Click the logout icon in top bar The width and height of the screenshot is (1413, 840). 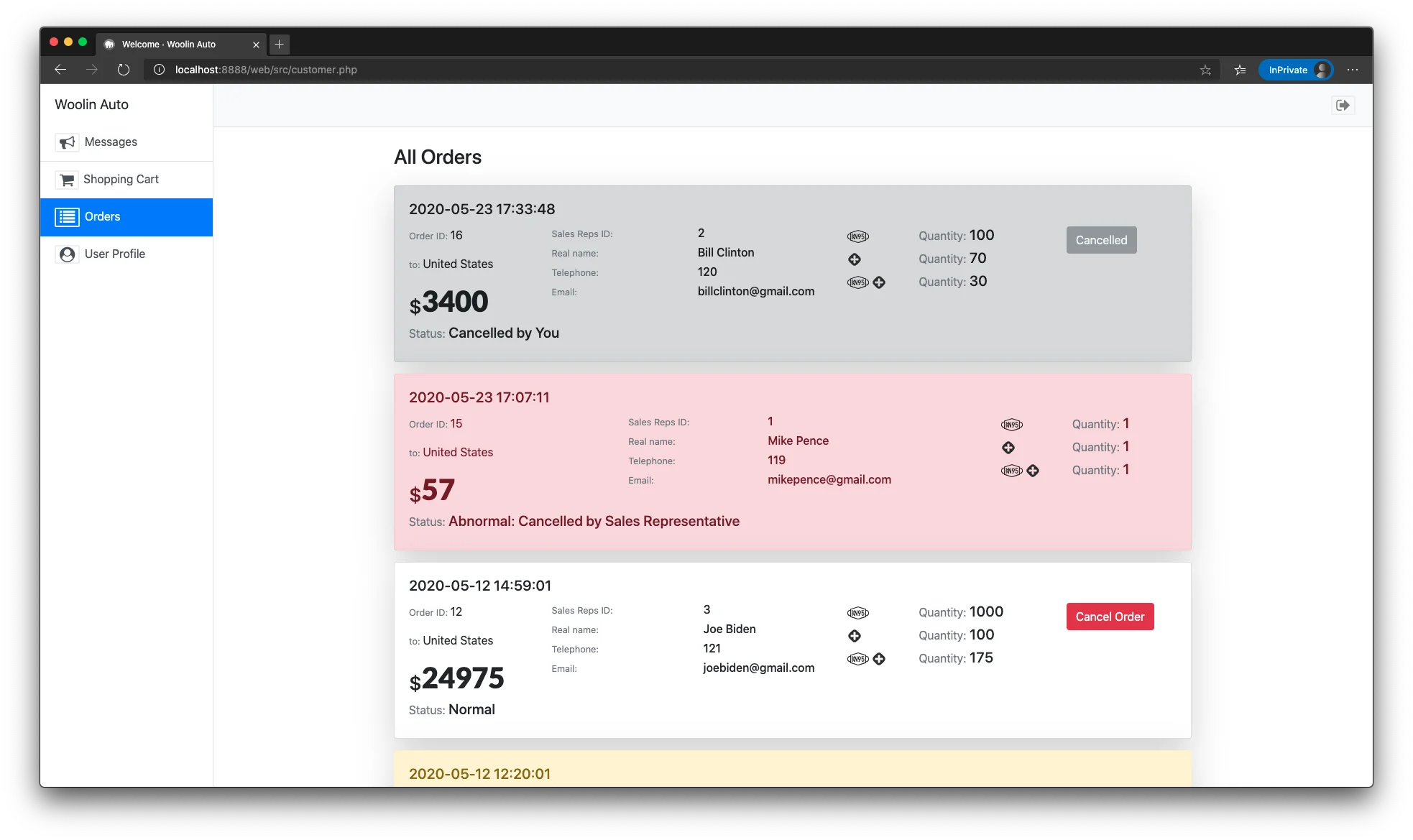pyautogui.click(x=1343, y=106)
